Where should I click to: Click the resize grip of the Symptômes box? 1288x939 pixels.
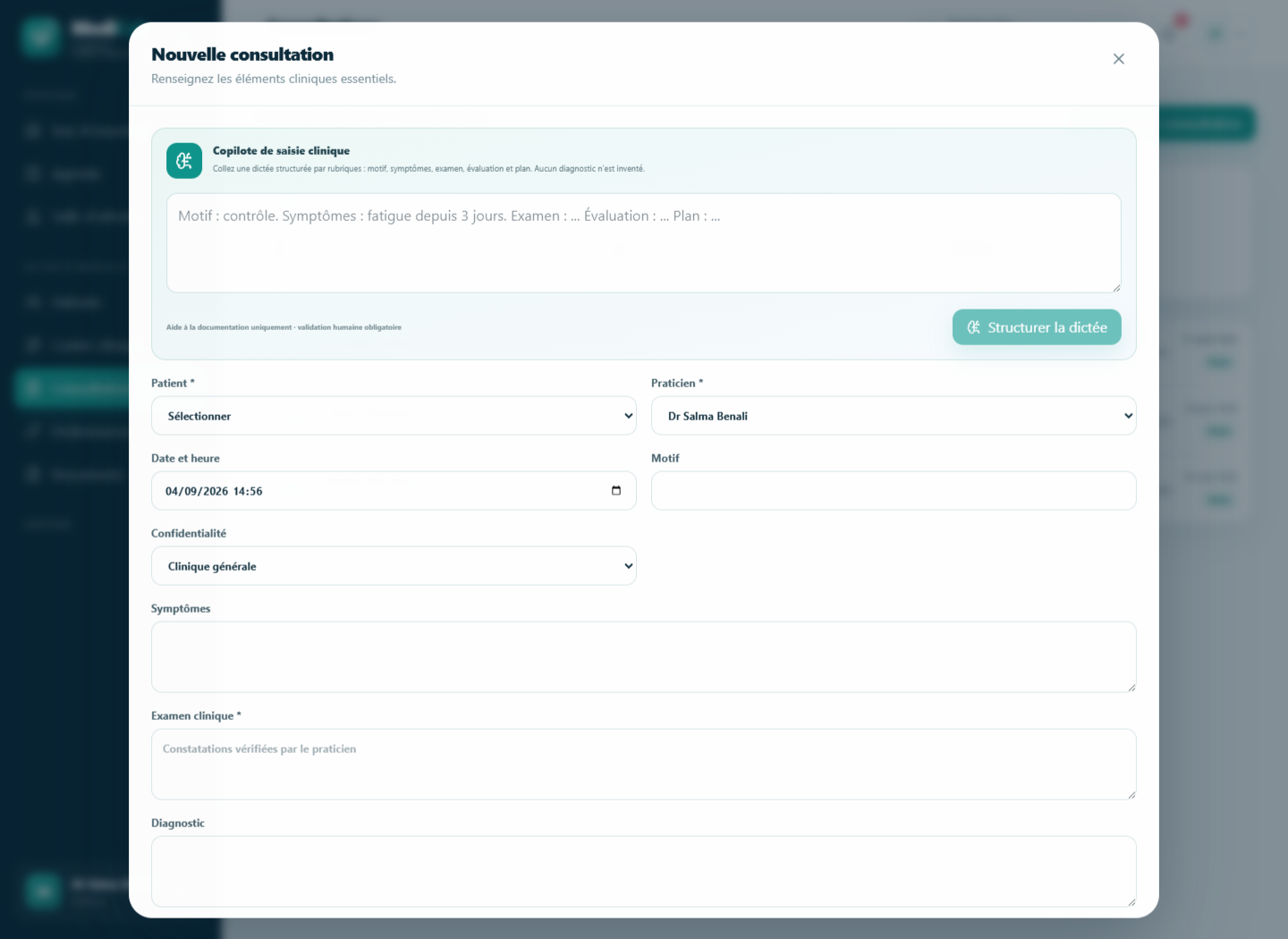pyautogui.click(x=1131, y=688)
